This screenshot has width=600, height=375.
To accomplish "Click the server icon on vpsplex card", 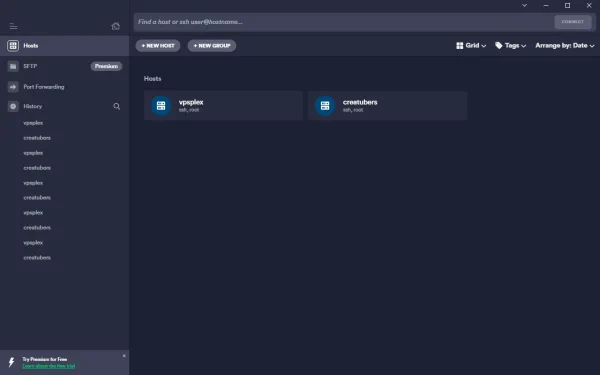I will (161, 106).
